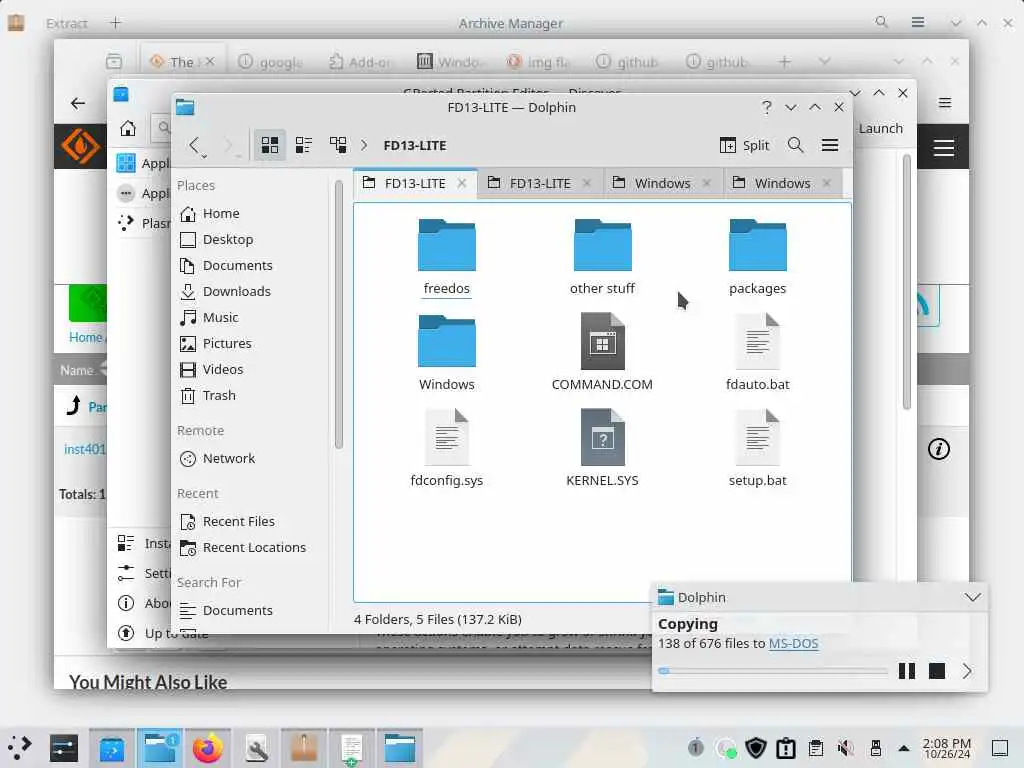
Task: Pause the copying job
Action: pos(906,671)
